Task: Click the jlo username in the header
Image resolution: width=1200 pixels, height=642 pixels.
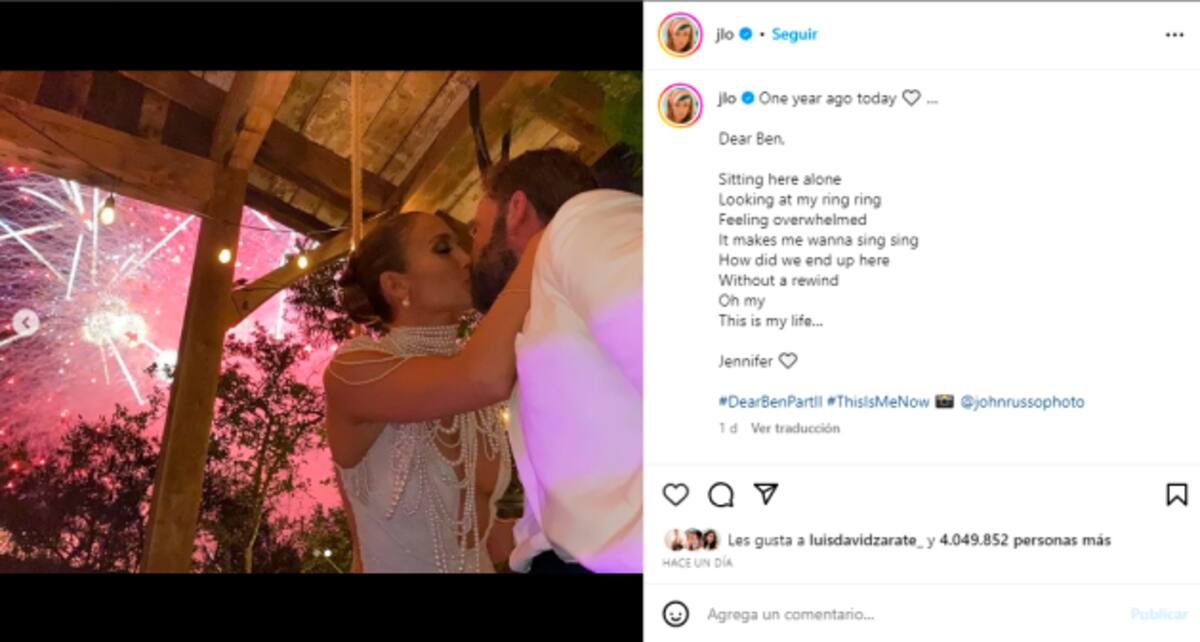Action: tap(725, 34)
